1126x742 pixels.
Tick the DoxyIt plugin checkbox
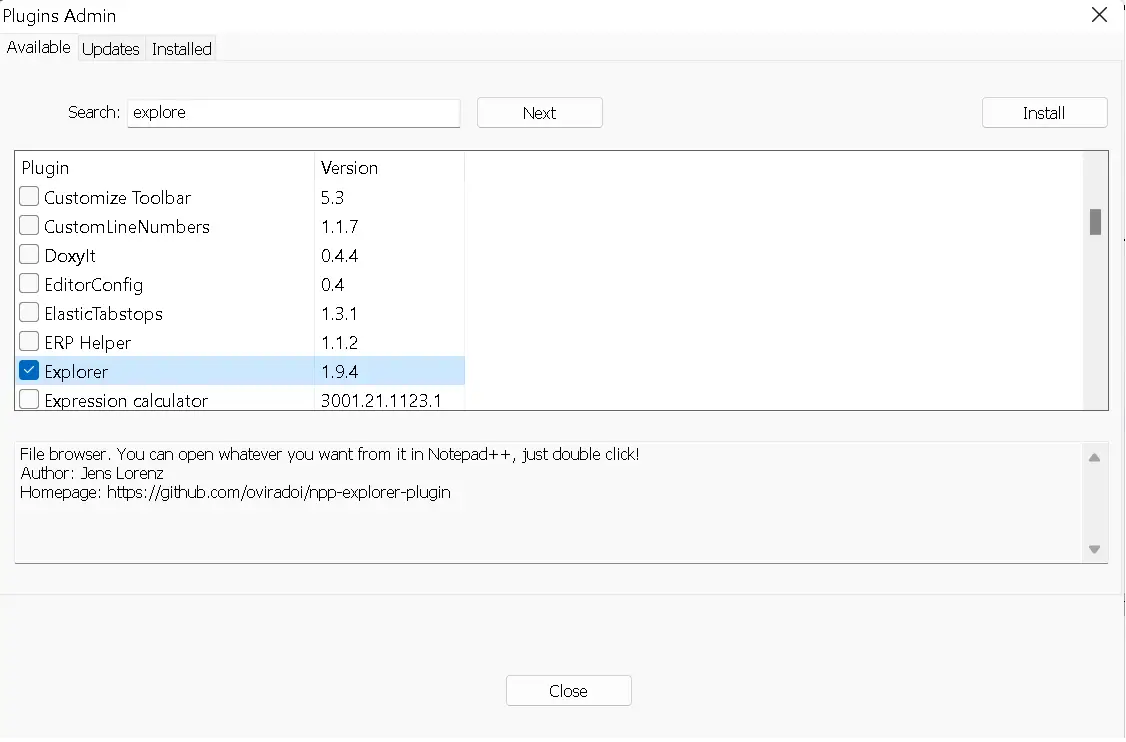coord(29,254)
